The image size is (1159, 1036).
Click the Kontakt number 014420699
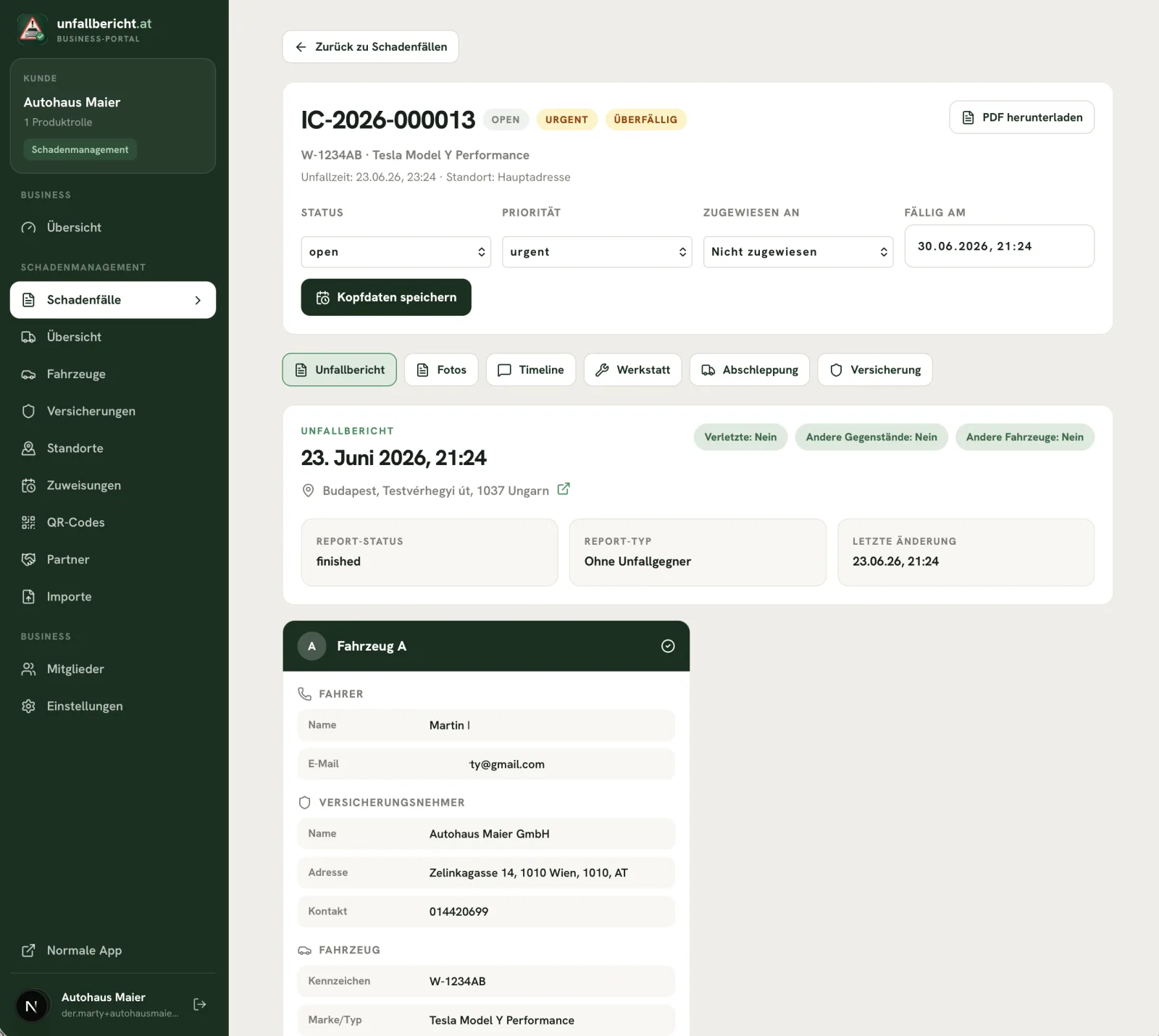(x=459, y=911)
